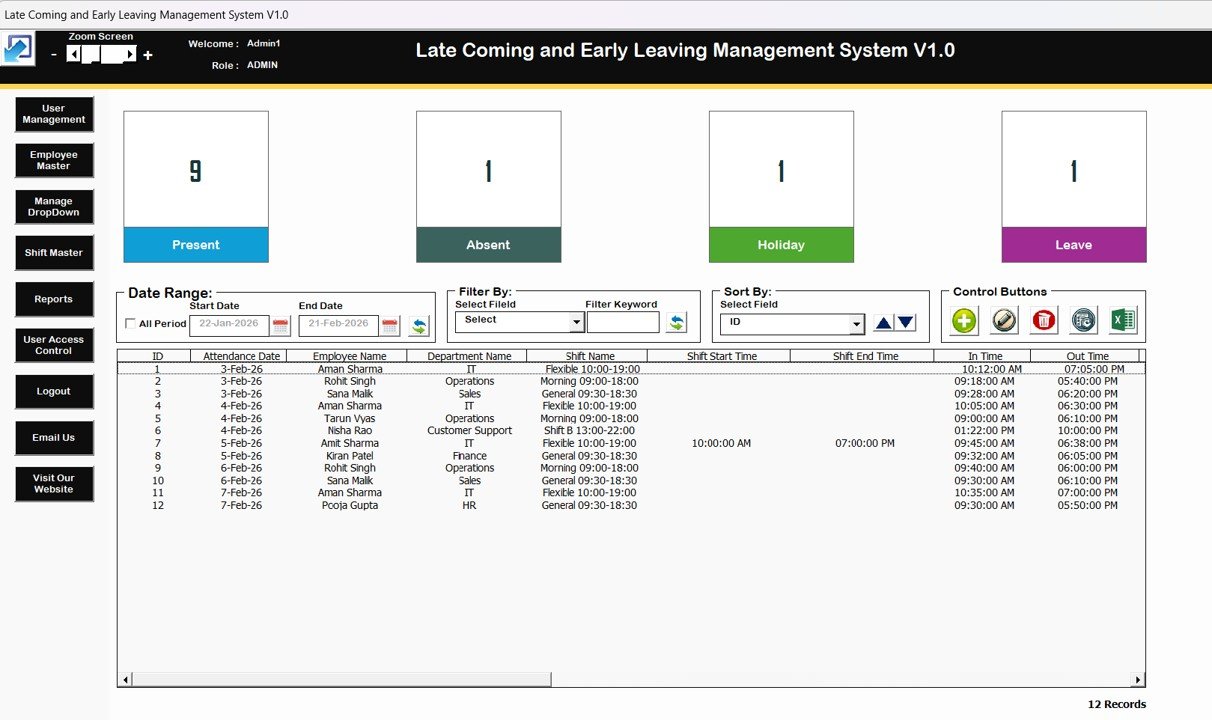Expand the Sort By field dropdown
The image size is (1212, 720).
pyautogui.click(x=856, y=324)
